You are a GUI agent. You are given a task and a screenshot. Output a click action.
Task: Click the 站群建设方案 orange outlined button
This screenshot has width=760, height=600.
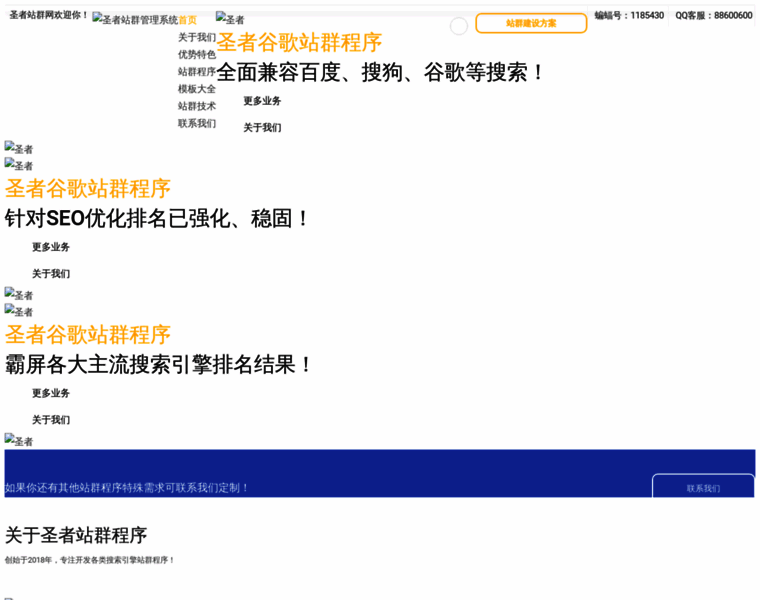(531, 23)
